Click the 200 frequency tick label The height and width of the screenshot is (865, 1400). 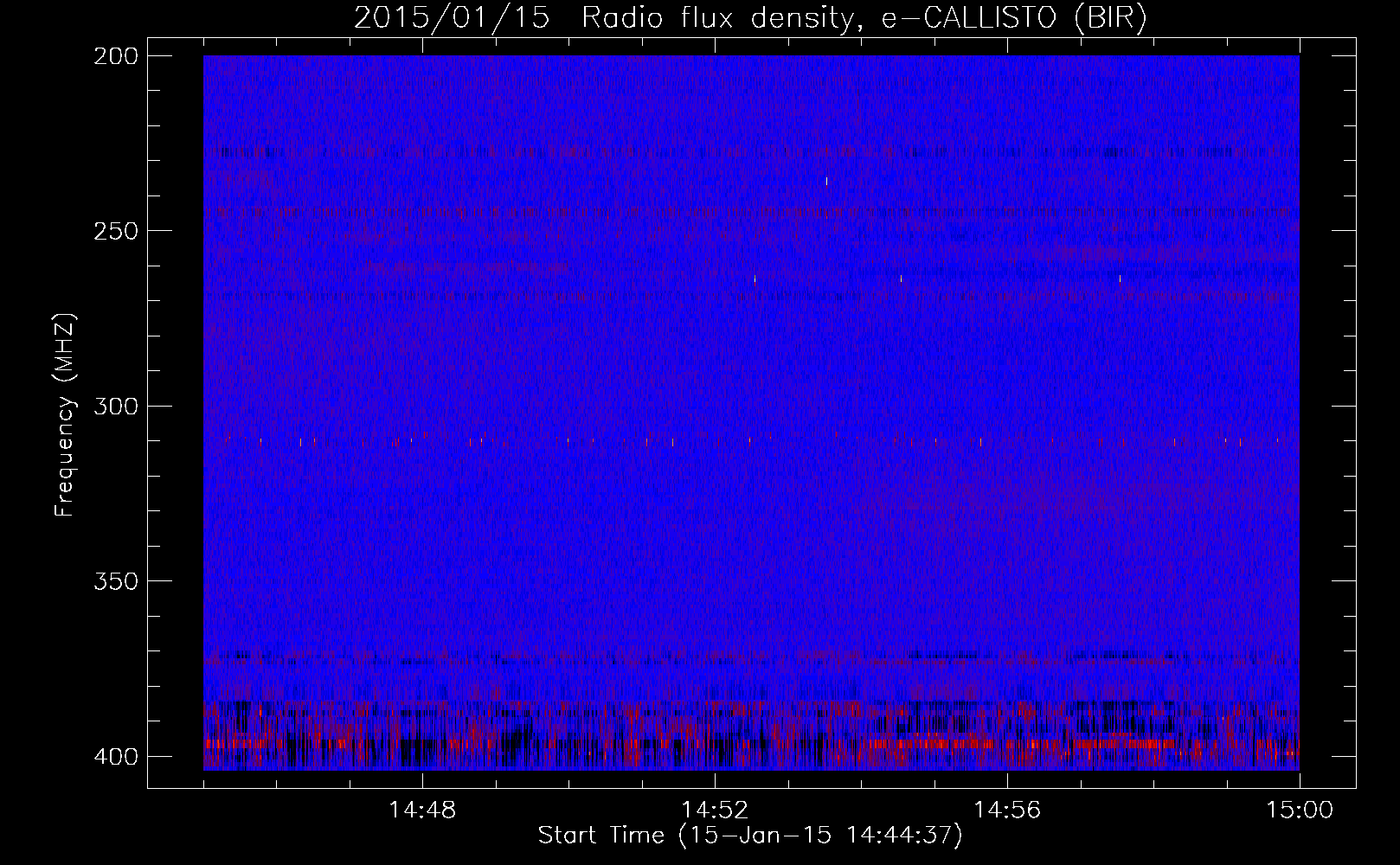115,56
